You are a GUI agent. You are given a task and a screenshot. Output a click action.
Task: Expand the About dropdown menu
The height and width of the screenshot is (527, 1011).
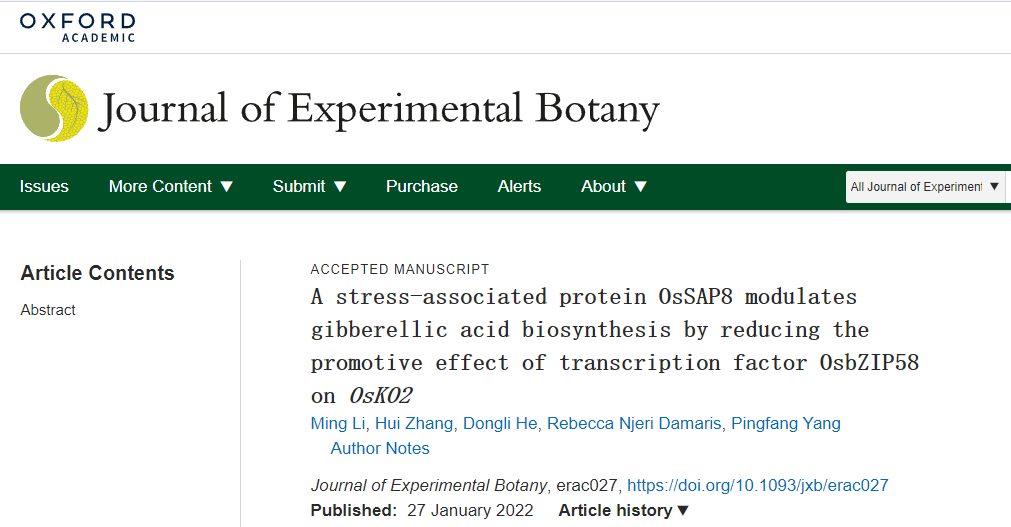click(x=614, y=186)
